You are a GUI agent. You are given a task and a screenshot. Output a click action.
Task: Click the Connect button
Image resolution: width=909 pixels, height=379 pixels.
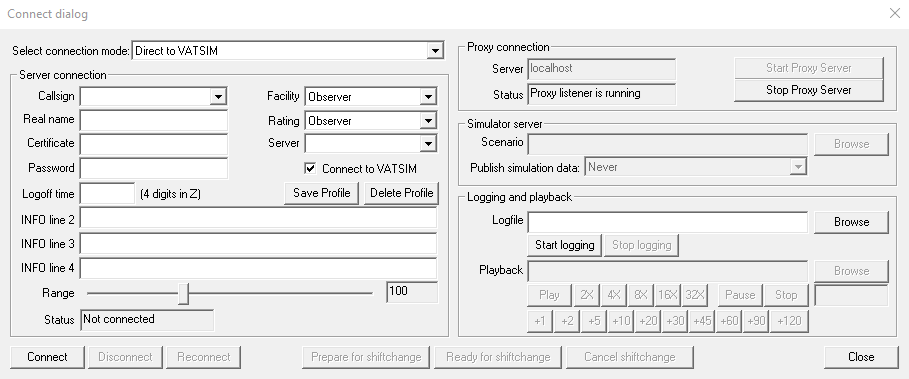[x=48, y=357]
